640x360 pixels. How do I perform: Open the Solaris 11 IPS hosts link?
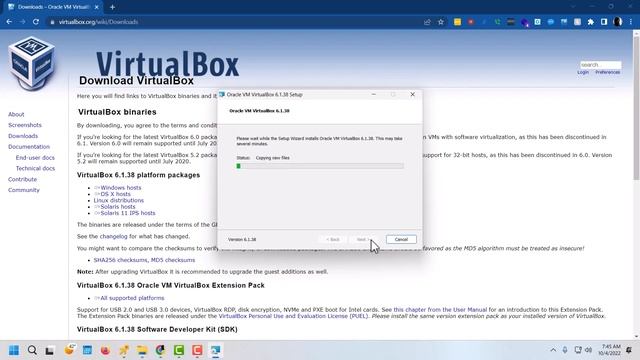(128, 213)
